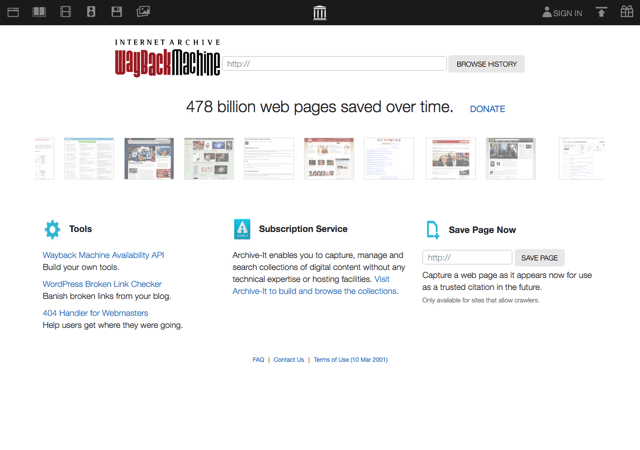
Task: Open the Terms of Use footer link
Action: click(350, 359)
